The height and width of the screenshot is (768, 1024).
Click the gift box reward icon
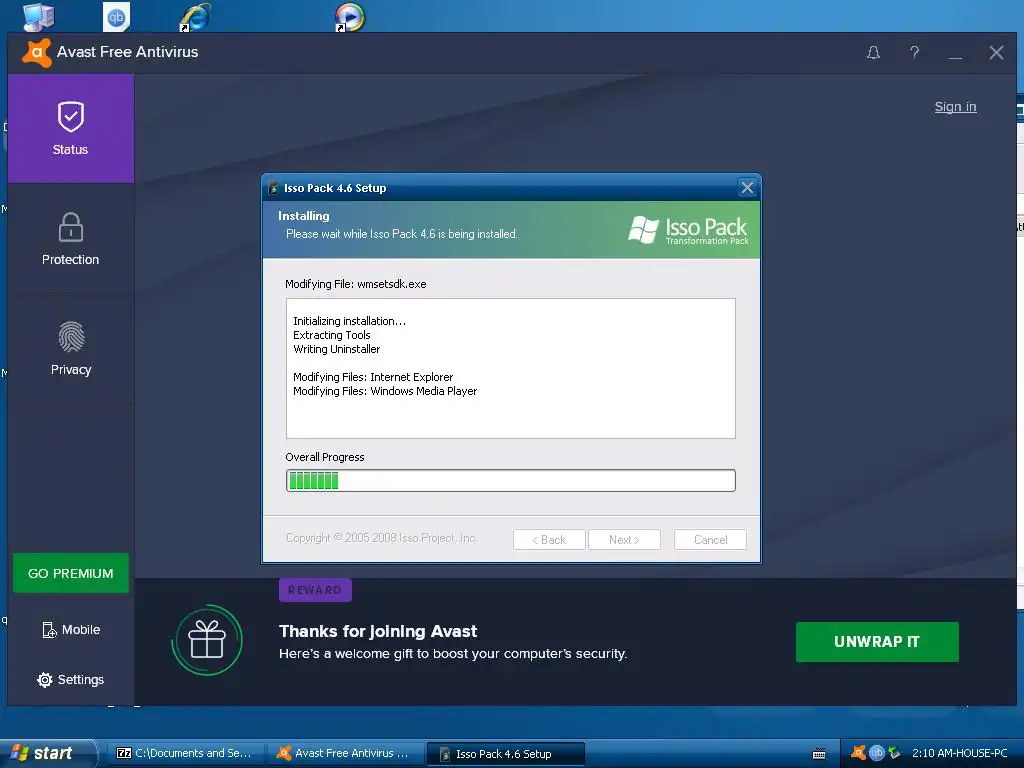207,639
